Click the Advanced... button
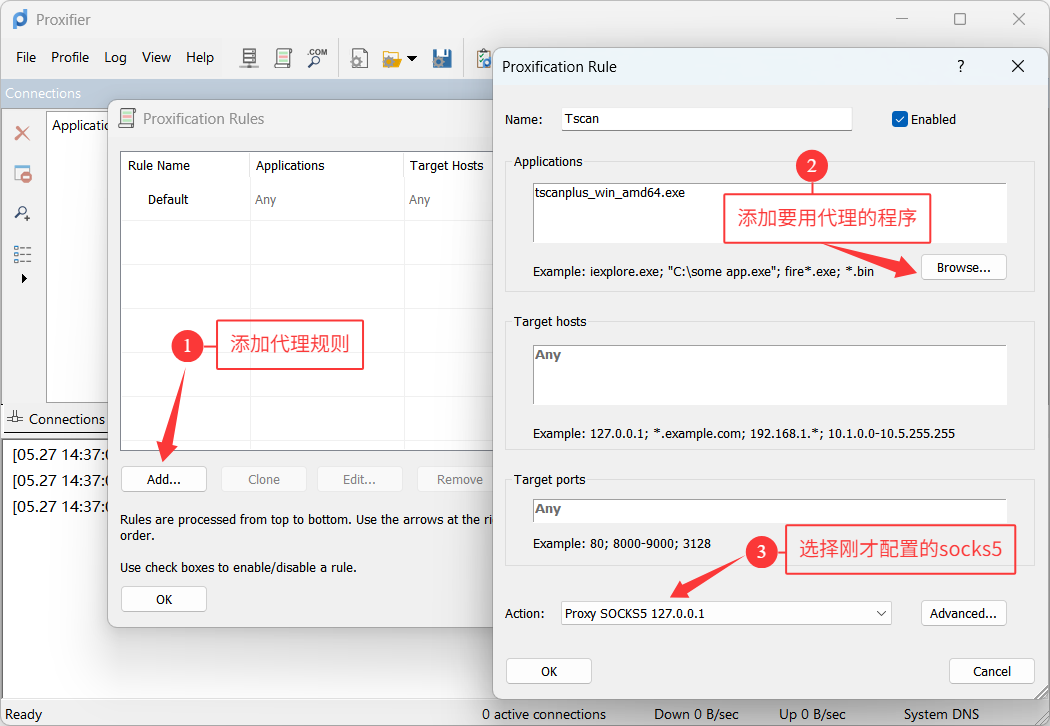This screenshot has height=726, width=1050. (x=964, y=613)
